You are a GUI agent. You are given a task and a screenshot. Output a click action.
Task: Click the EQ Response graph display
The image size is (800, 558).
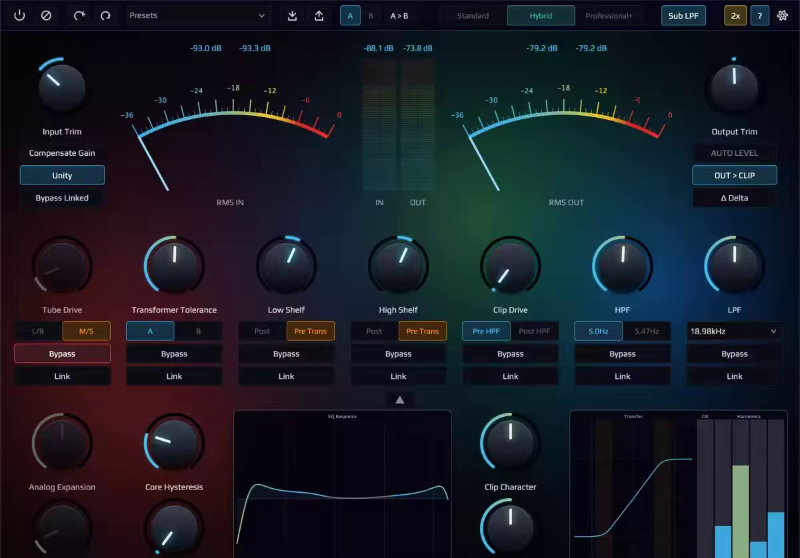[342, 483]
